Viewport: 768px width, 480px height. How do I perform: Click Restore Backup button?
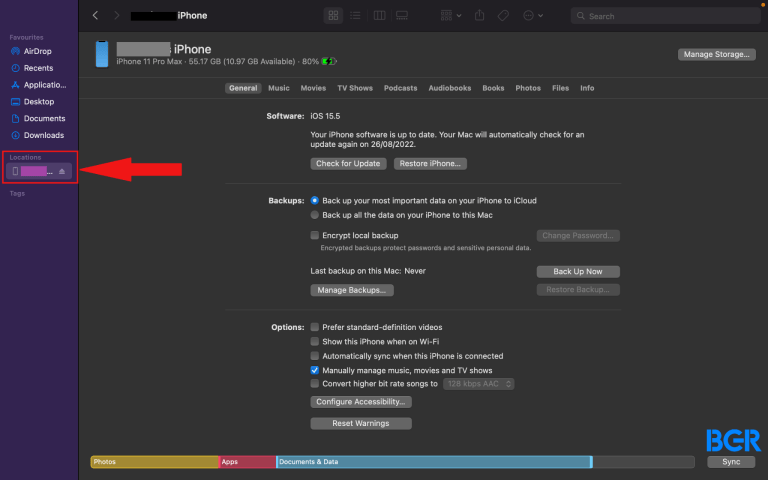tap(578, 289)
